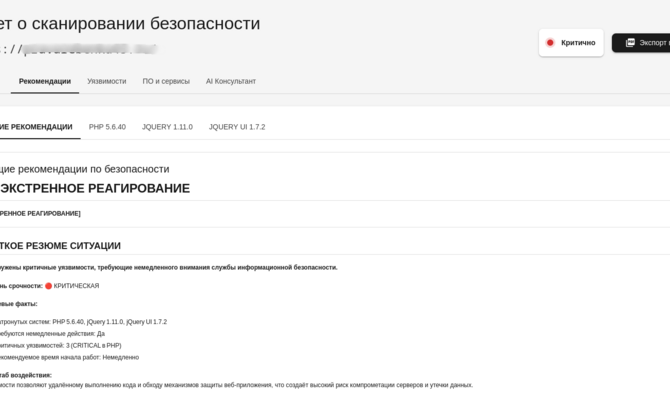Click the КРИТИЧЕСКАЯ urgency text
Viewport: 670px width, 400px height.
pos(76,286)
